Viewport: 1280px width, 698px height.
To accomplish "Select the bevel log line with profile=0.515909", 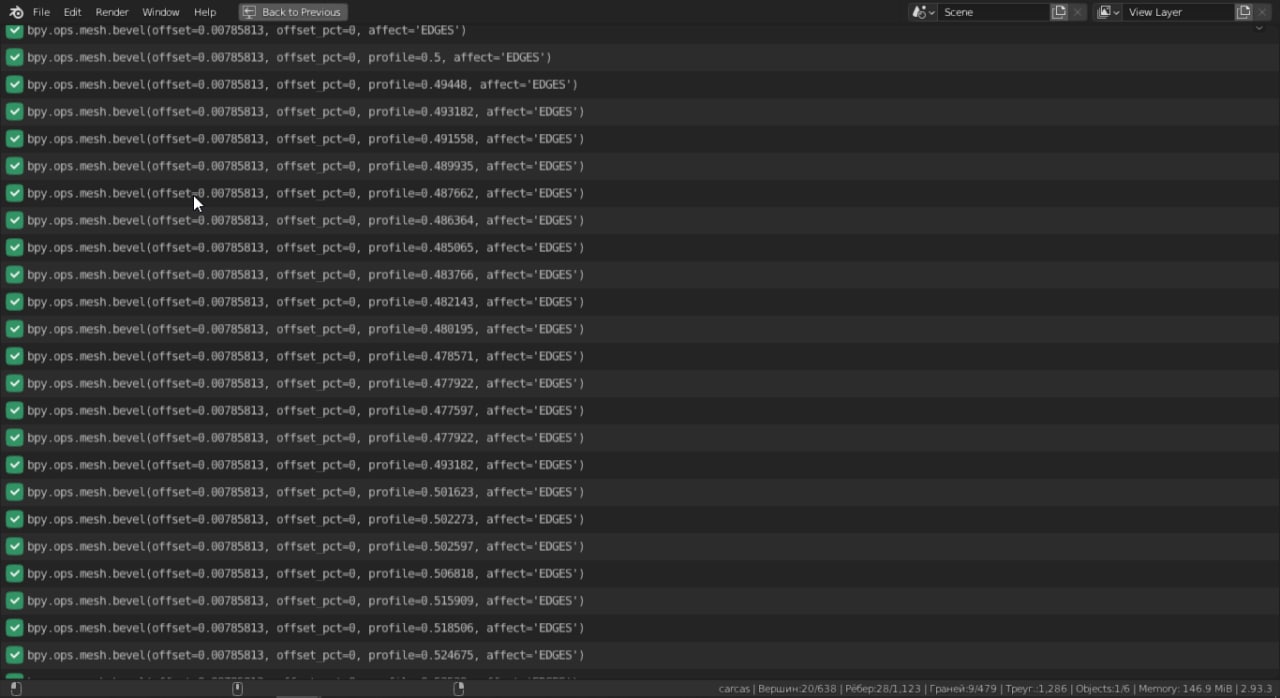I will (x=305, y=601).
